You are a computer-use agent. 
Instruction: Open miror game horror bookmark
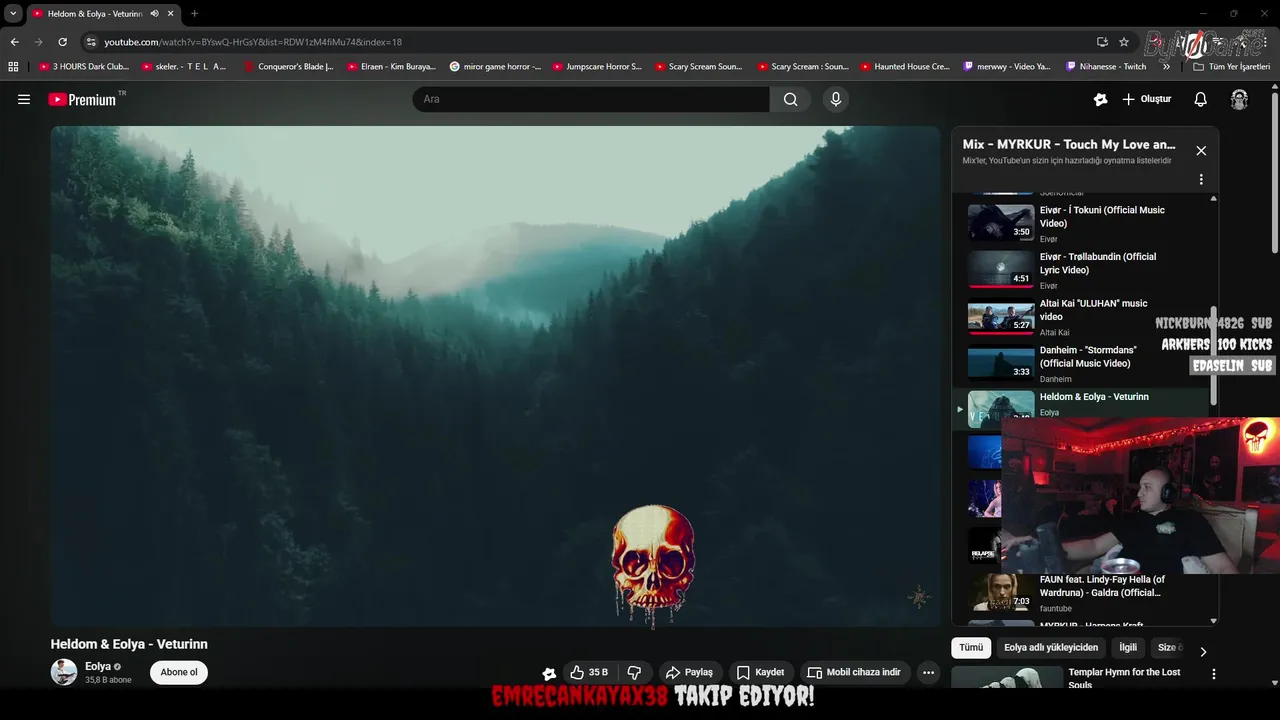coord(495,67)
